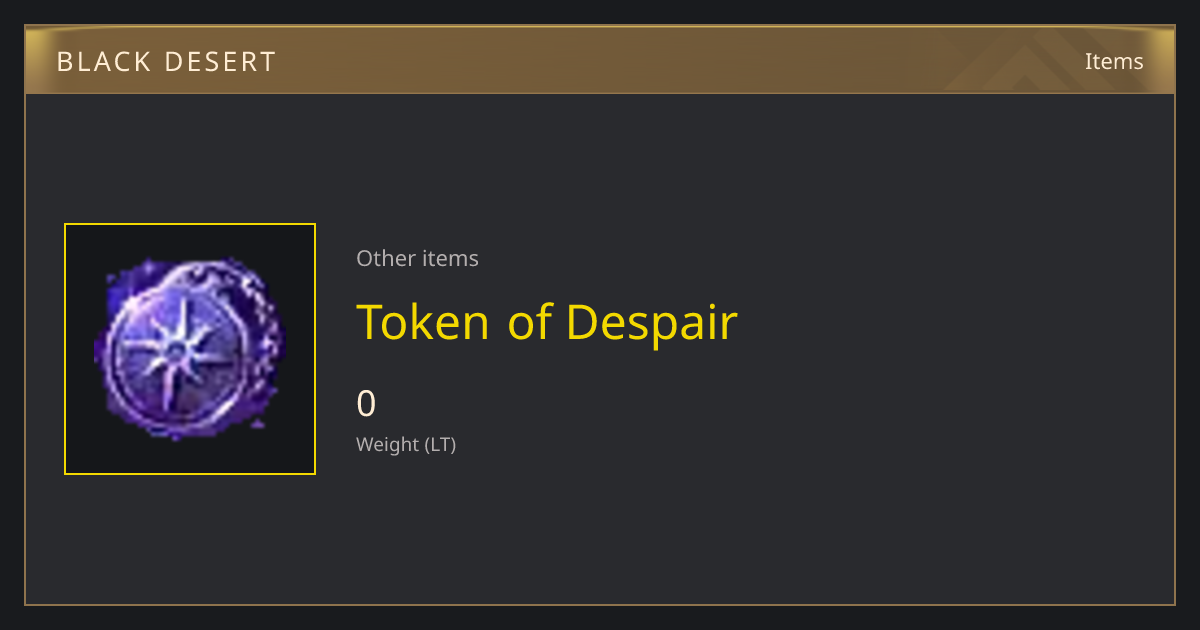Click the gold header bar's empty middle
Viewport: 1200px width, 630px height.
[x=600, y=61]
